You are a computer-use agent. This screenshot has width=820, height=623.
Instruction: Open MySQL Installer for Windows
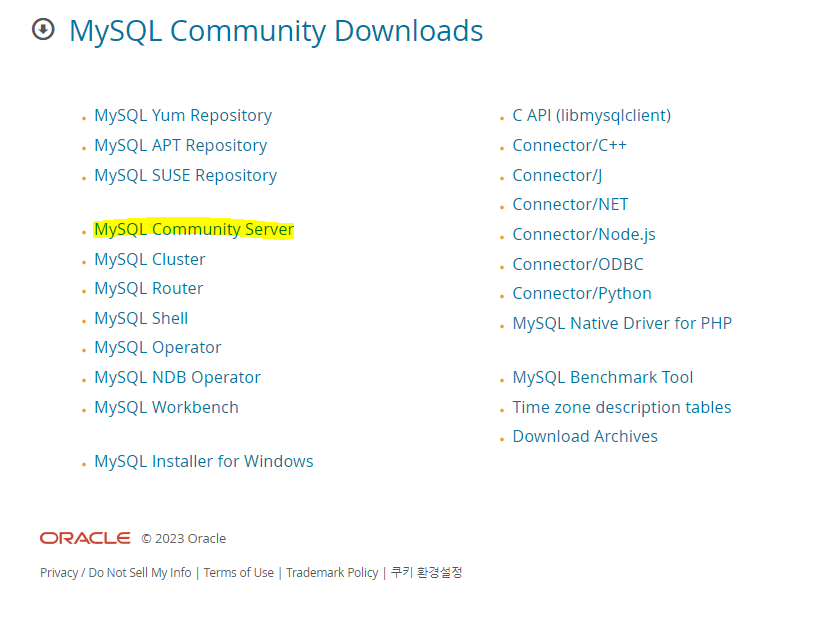coord(203,461)
